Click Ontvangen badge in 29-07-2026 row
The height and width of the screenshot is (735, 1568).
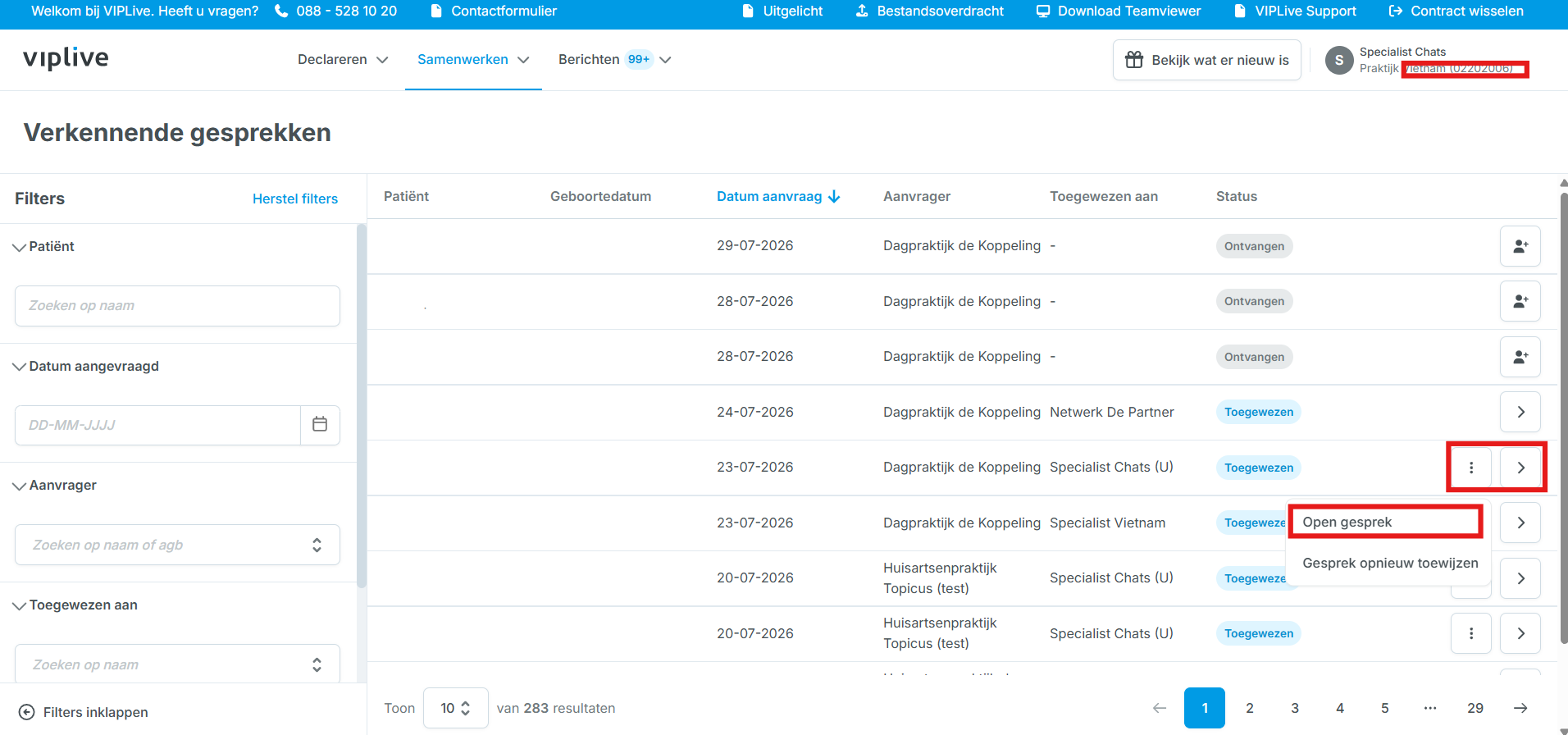pos(1254,246)
